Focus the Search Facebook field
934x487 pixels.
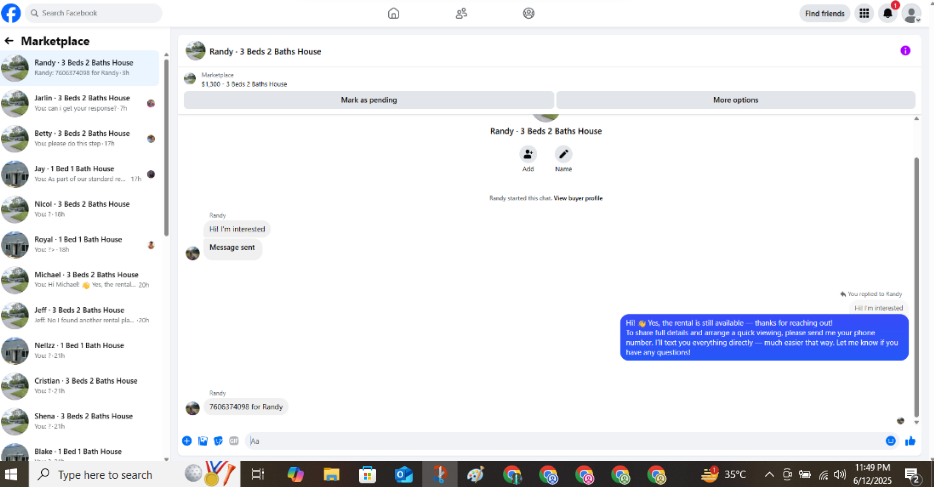click(x=94, y=13)
